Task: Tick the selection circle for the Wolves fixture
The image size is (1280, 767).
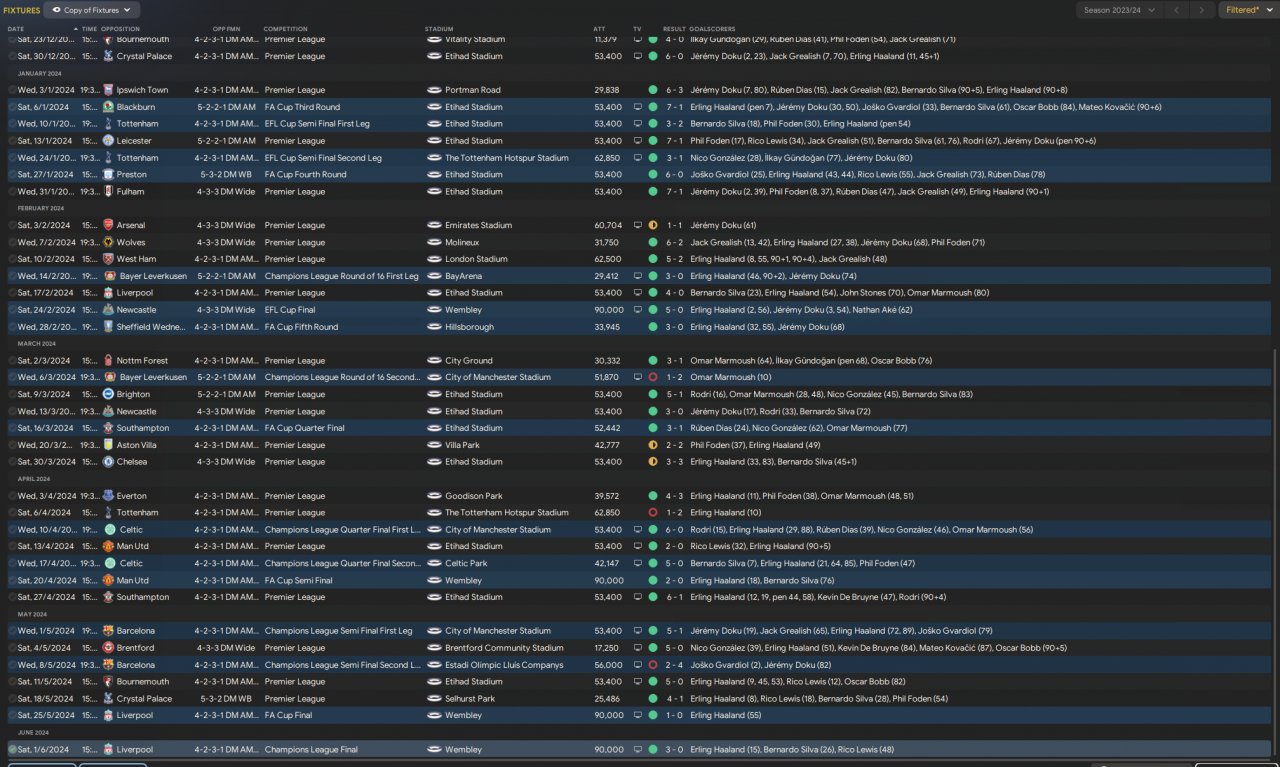Action: pos(13,243)
